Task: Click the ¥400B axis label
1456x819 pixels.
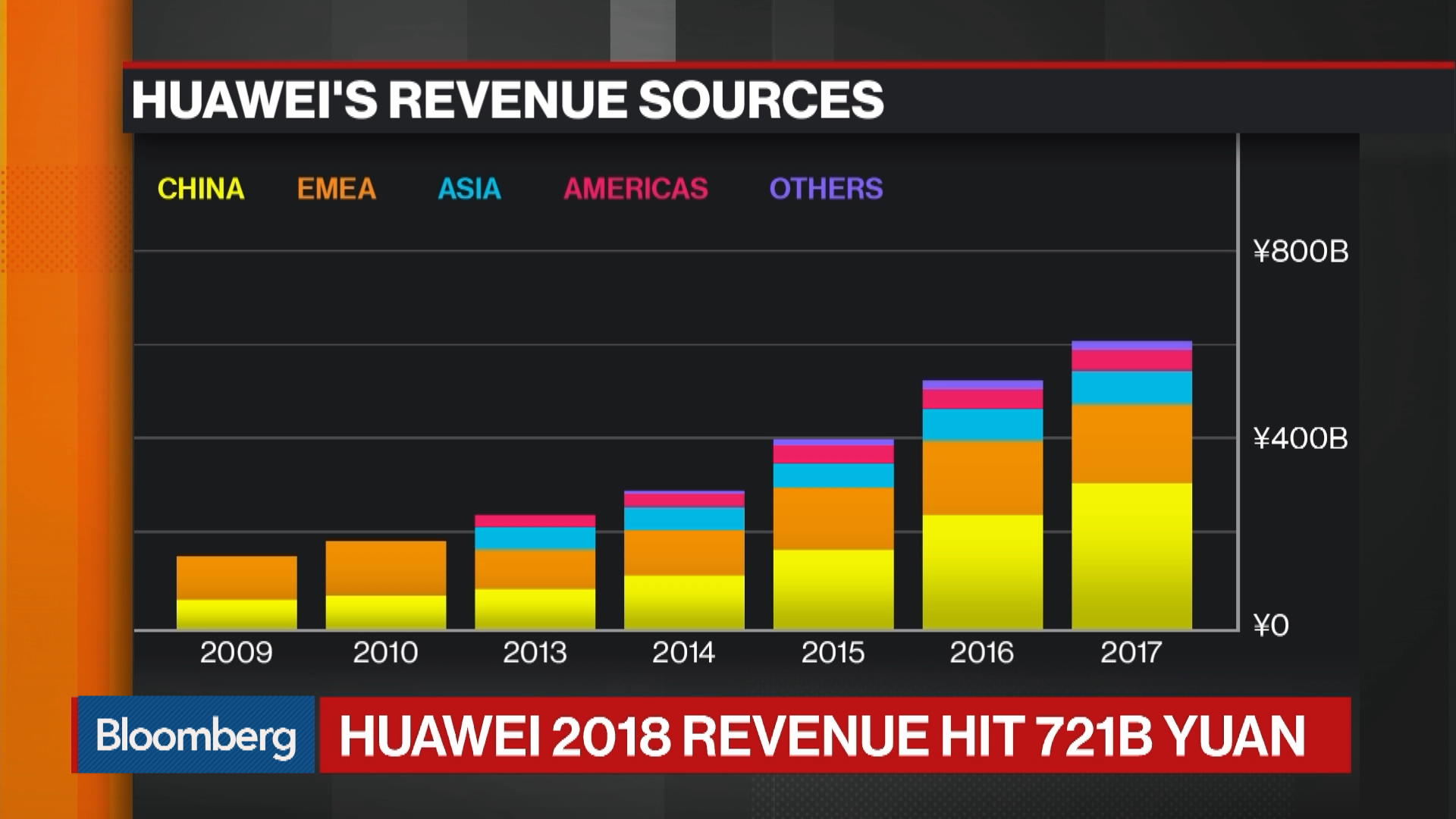Action: pos(1301,439)
